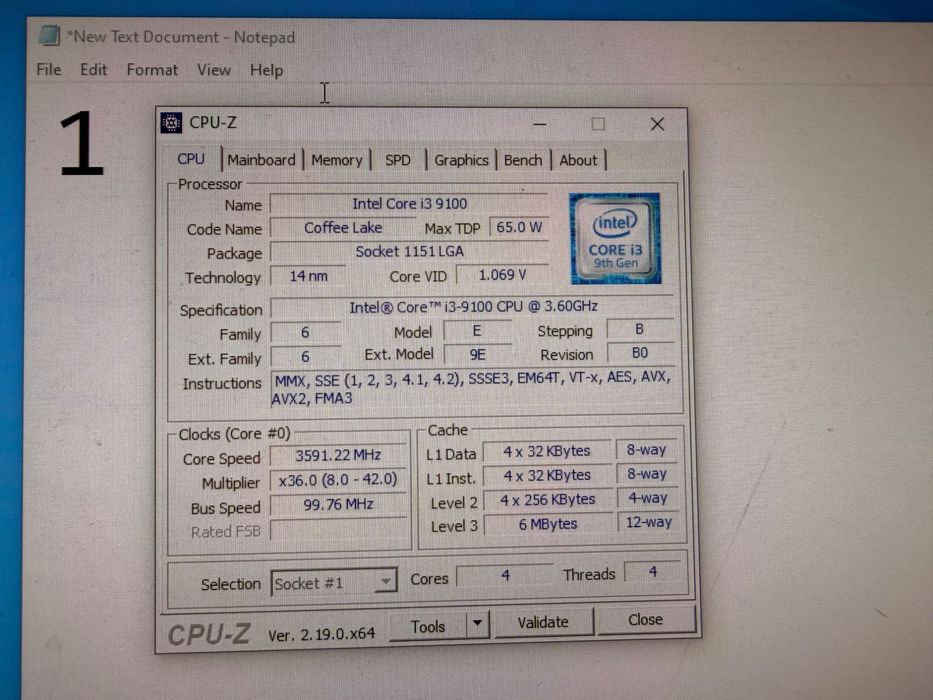Switch to the Memory tab
933x700 pixels.
[337, 160]
